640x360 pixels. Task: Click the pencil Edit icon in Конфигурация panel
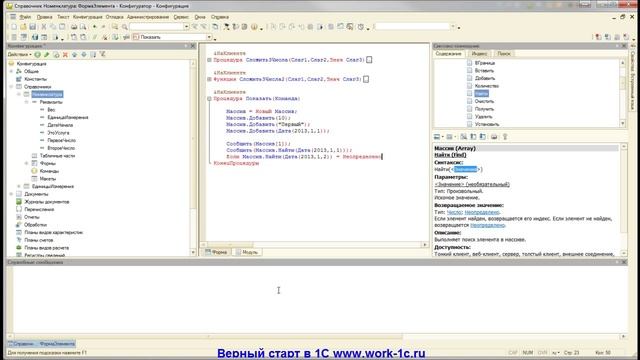47,54
